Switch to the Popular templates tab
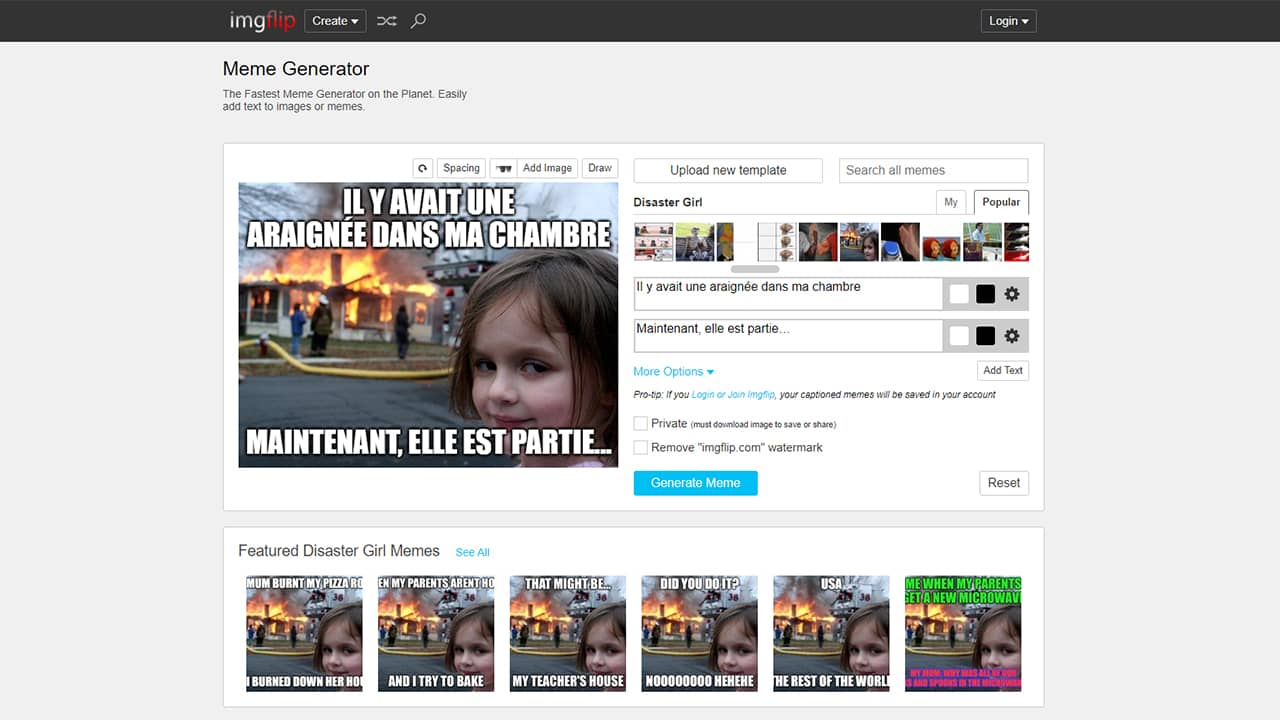This screenshot has height=720, width=1280. pyautogui.click(x=1001, y=202)
